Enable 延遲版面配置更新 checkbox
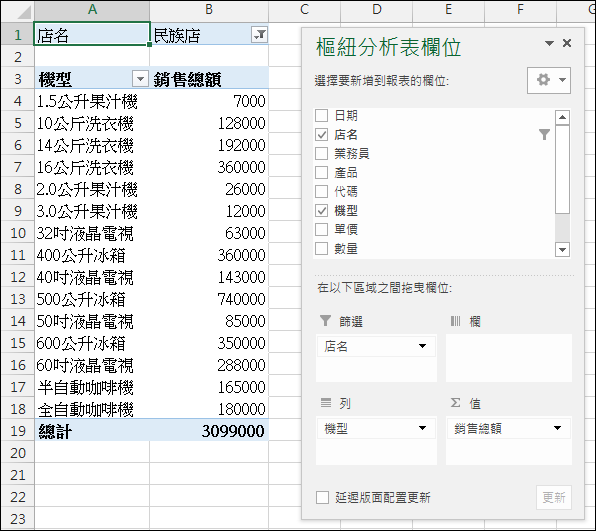Image resolution: width=596 pixels, height=531 pixels. pyautogui.click(x=322, y=497)
